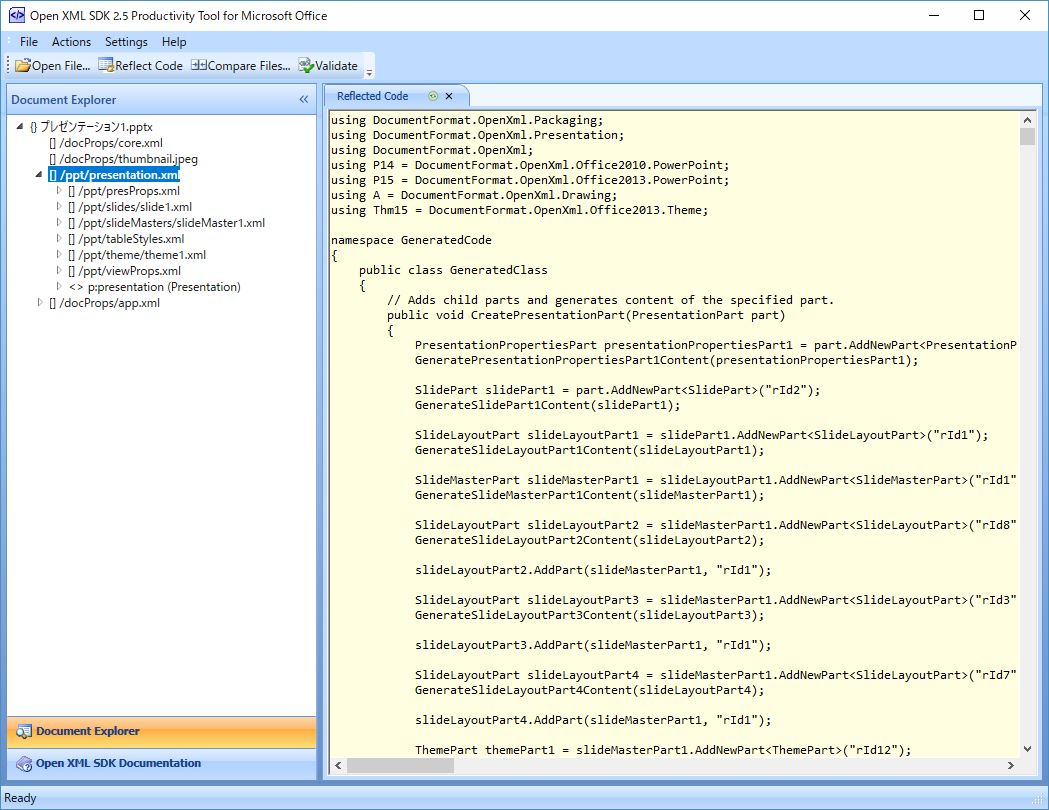Select /ppt/viewProps.xml in the tree
Screen dimensions: 1049x810
click(x=130, y=272)
